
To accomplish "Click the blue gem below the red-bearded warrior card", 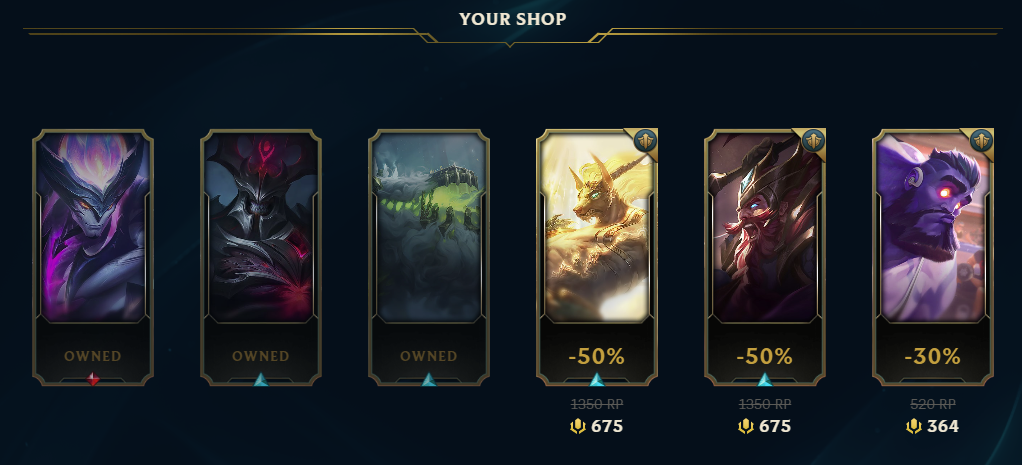I will point(765,379).
